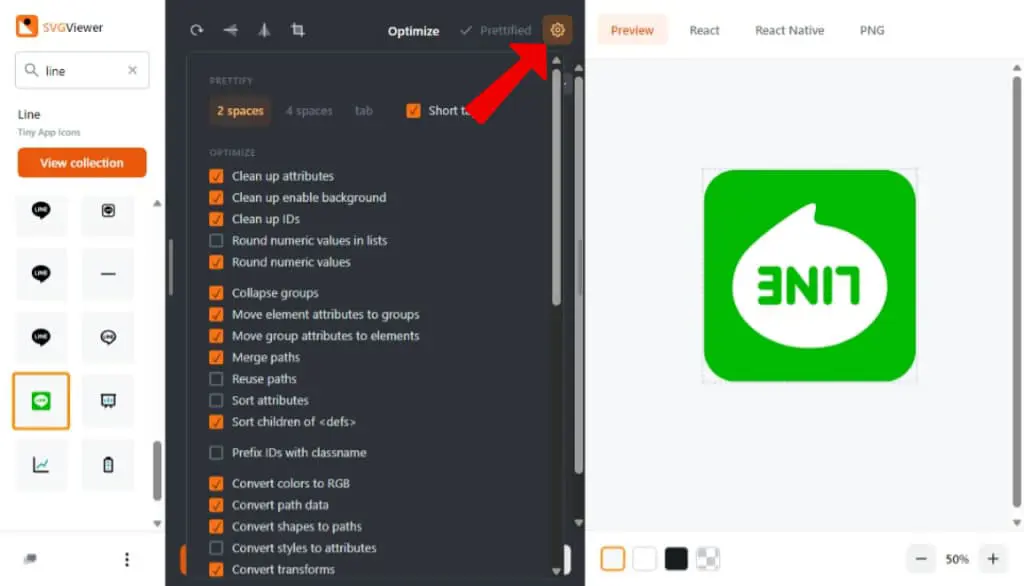Open the PNG tab
The height and width of the screenshot is (586, 1024).
[x=872, y=30]
